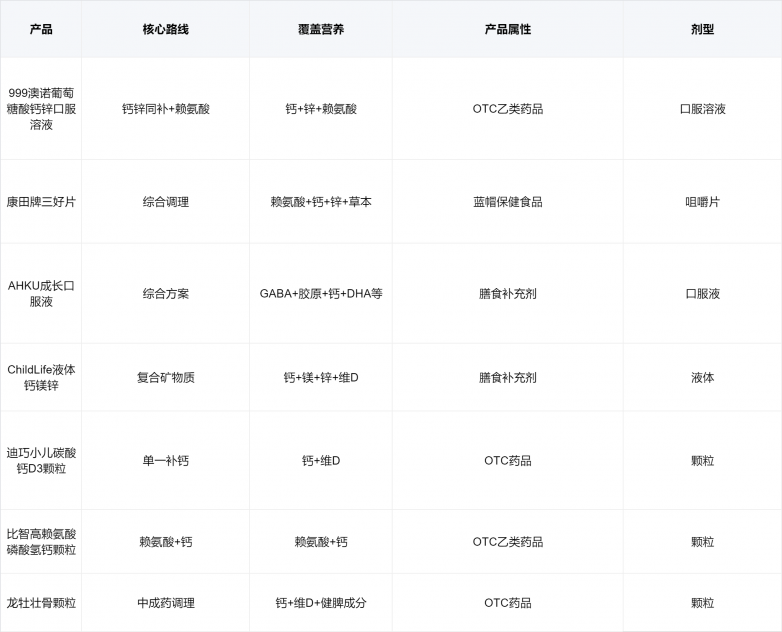This screenshot has width=782, height=632.
Task: Select the 钙锌同补+赖氨酸 cell
Action: [166, 109]
